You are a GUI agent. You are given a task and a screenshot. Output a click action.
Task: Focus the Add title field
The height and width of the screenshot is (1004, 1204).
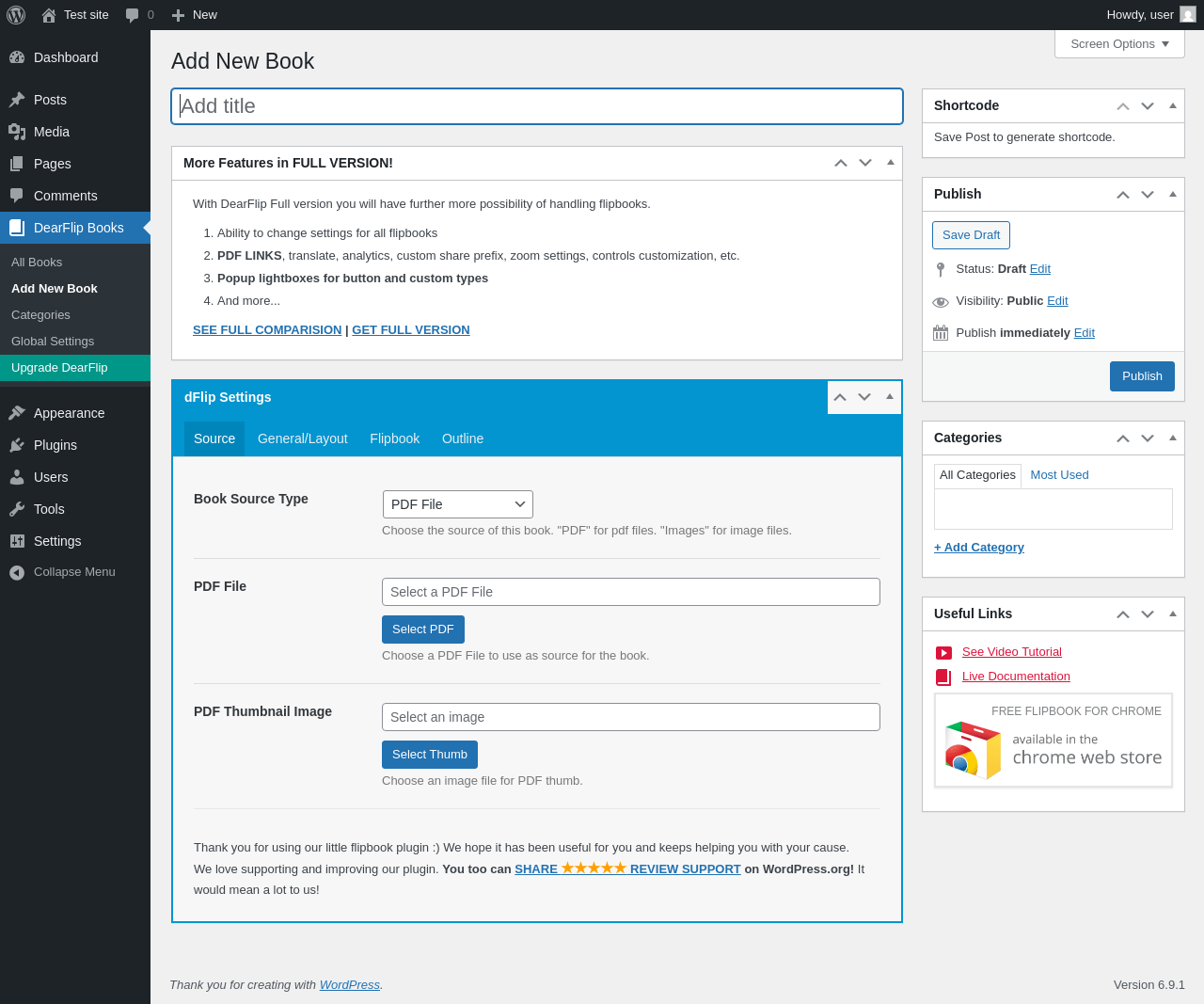click(537, 106)
